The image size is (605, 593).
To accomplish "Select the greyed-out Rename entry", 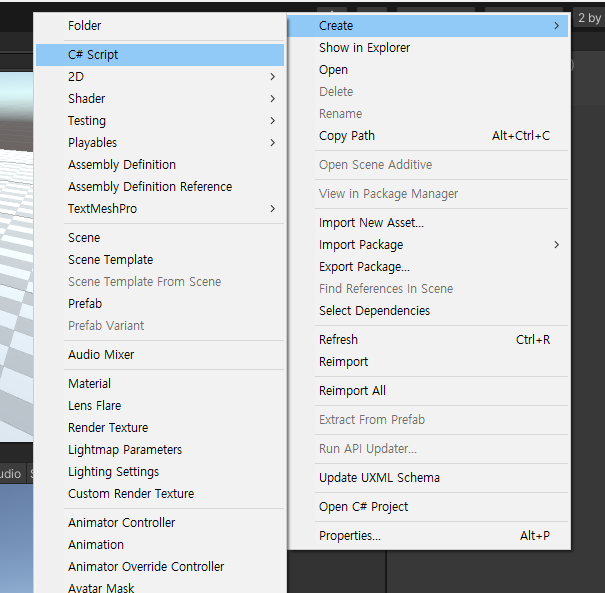I will (x=428, y=114).
